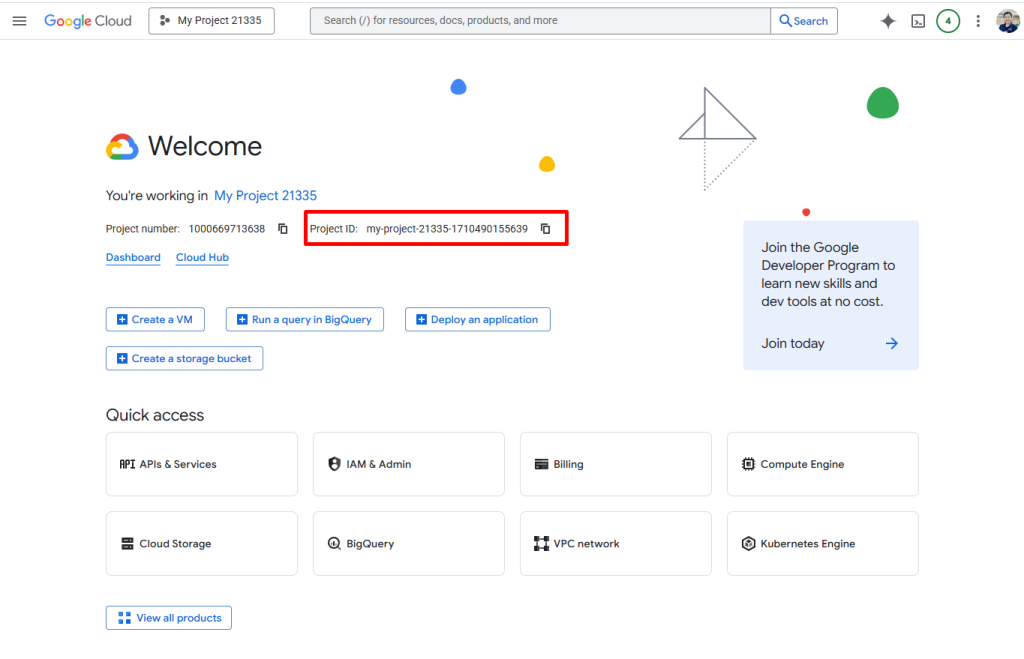Click Deploy an application button
Image resolution: width=1024 pixels, height=659 pixels.
pyautogui.click(x=477, y=319)
